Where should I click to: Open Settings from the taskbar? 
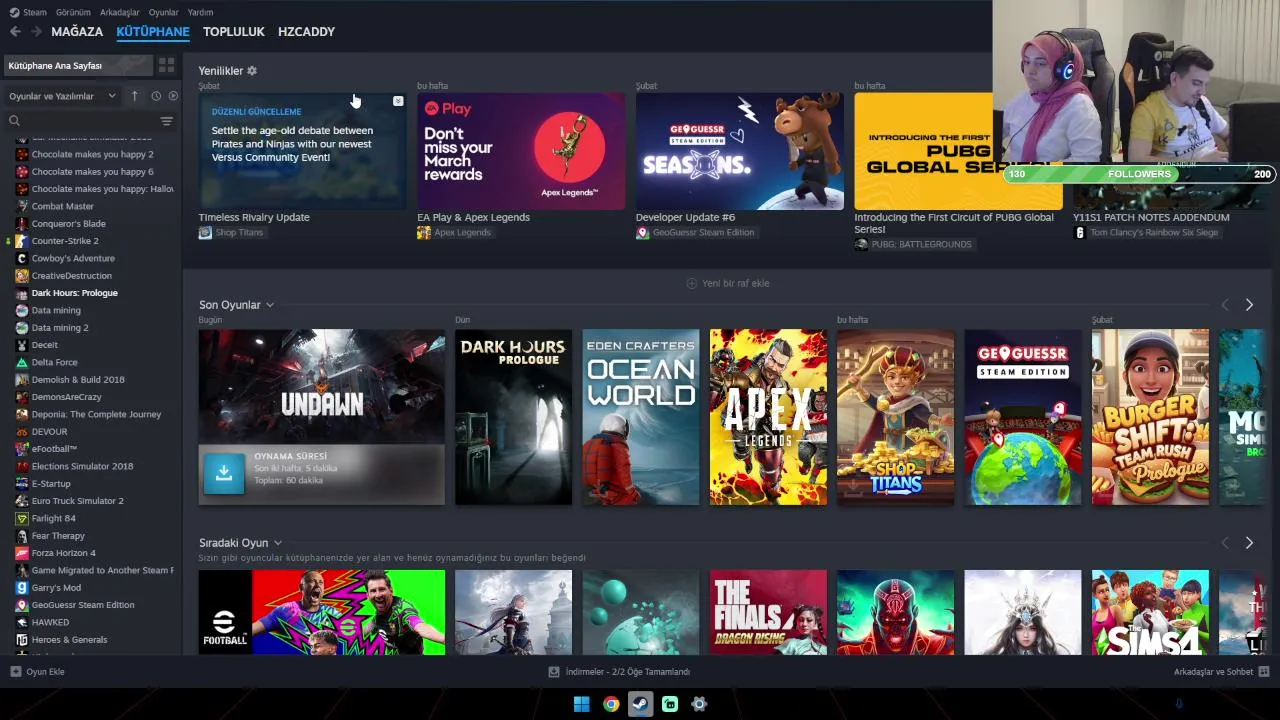(x=699, y=704)
